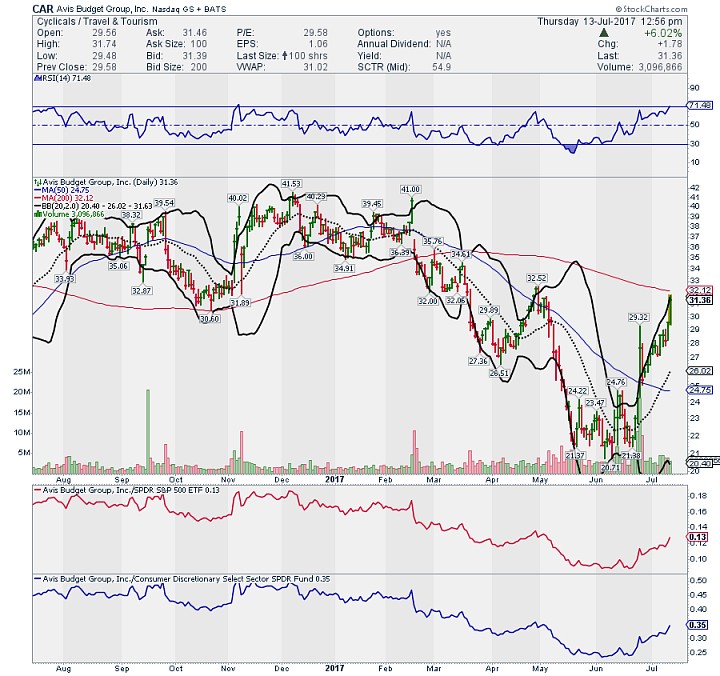Click the 29.32 price label
The height and width of the screenshot is (676, 720).
tap(638, 317)
